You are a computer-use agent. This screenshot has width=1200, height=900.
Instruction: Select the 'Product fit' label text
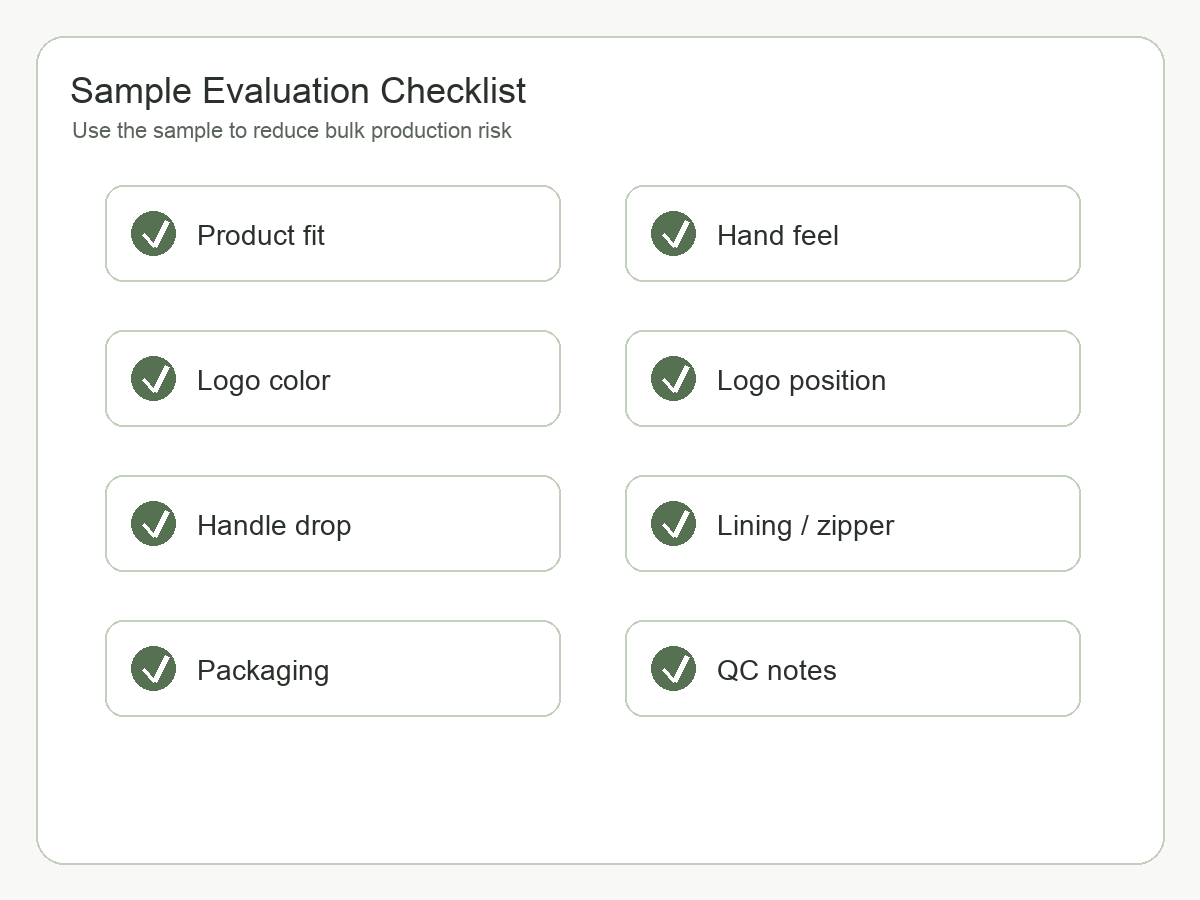click(261, 235)
